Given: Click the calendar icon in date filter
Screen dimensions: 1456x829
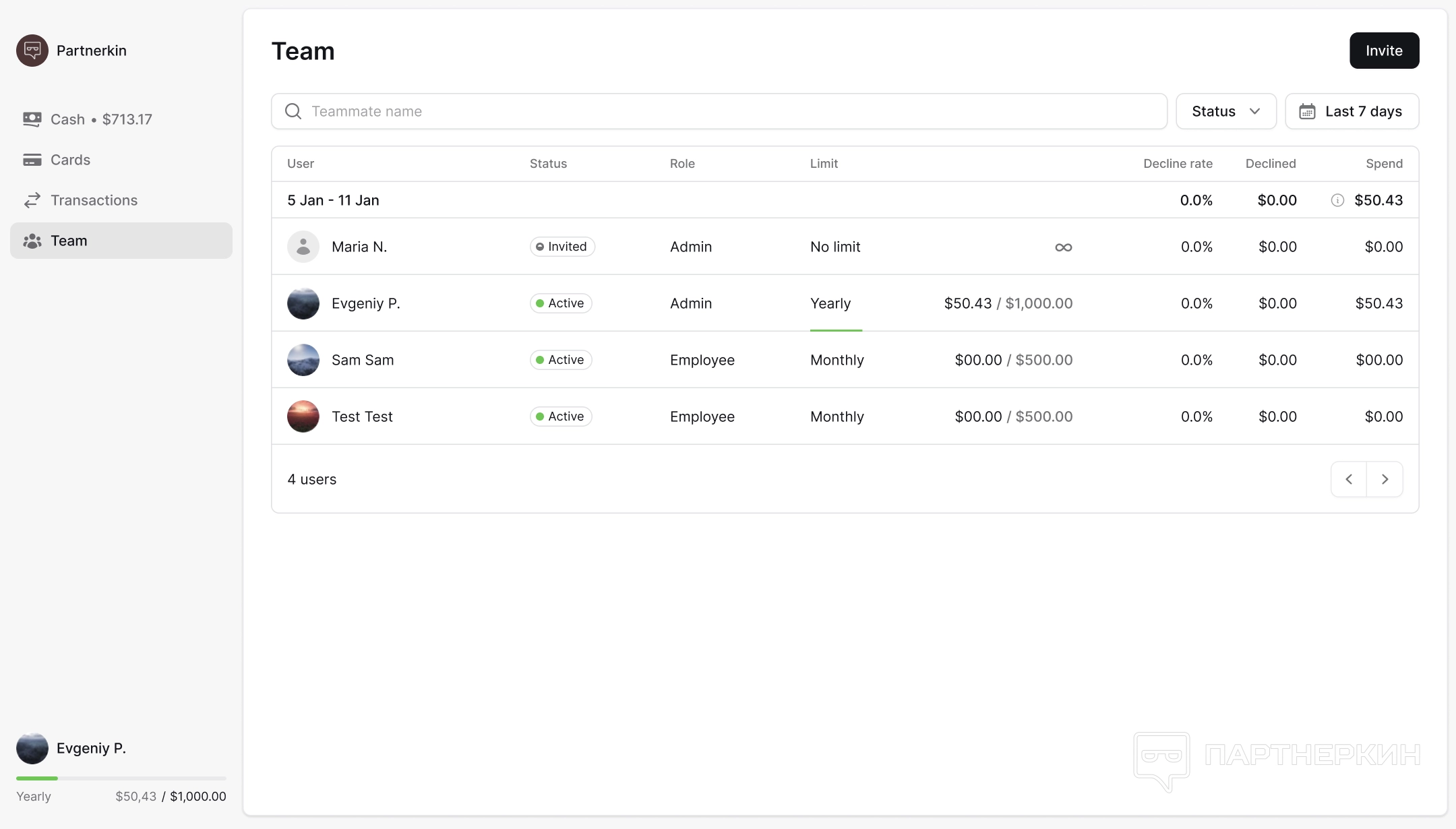Looking at the screenshot, I should 1307,111.
